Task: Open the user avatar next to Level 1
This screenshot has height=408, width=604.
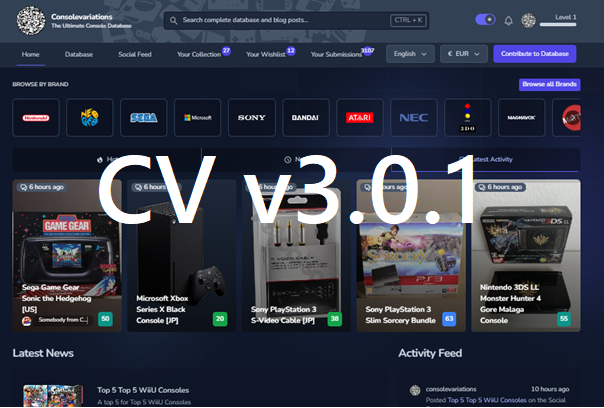Action: click(528, 20)
